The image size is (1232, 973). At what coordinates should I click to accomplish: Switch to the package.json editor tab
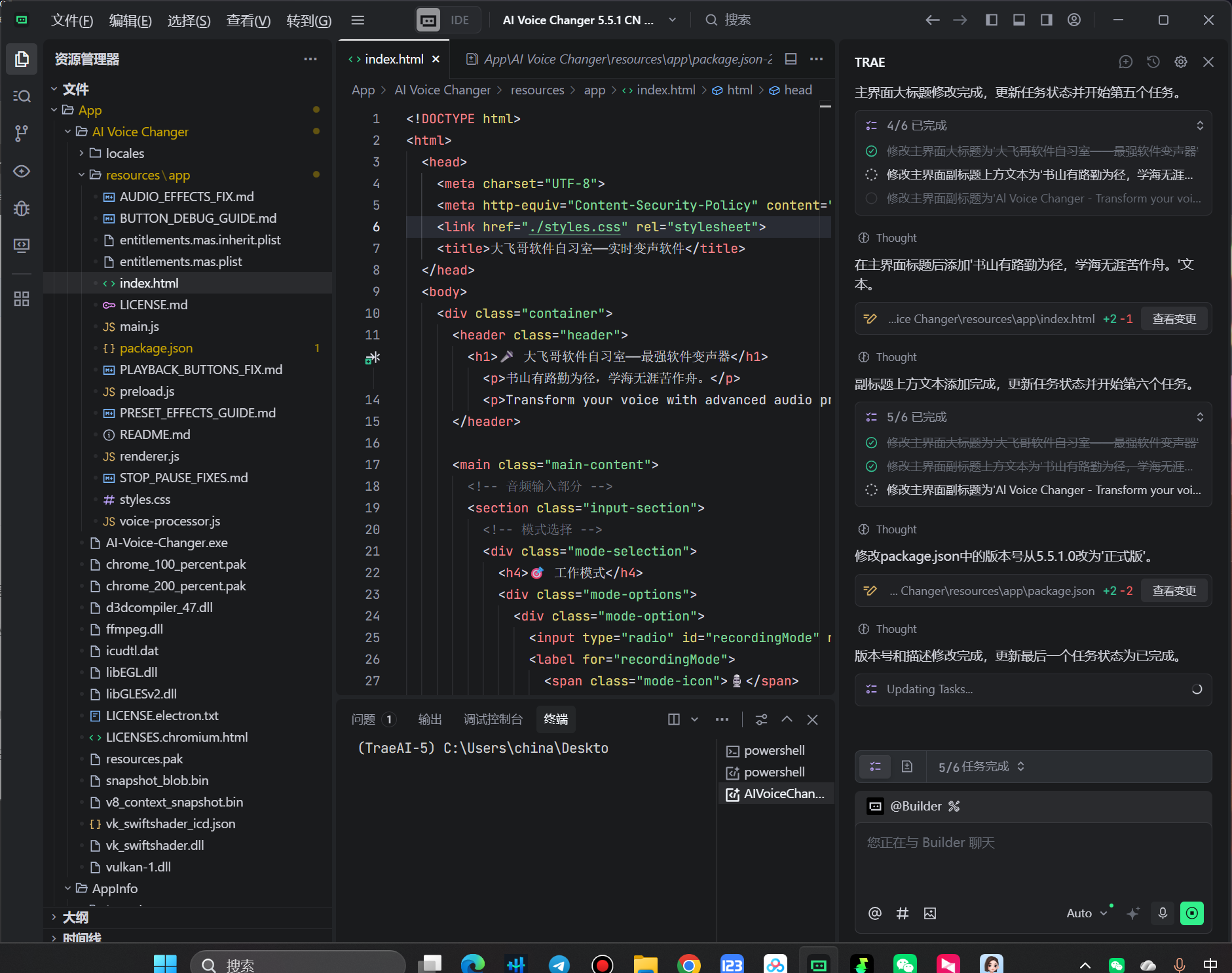(620, 59)
